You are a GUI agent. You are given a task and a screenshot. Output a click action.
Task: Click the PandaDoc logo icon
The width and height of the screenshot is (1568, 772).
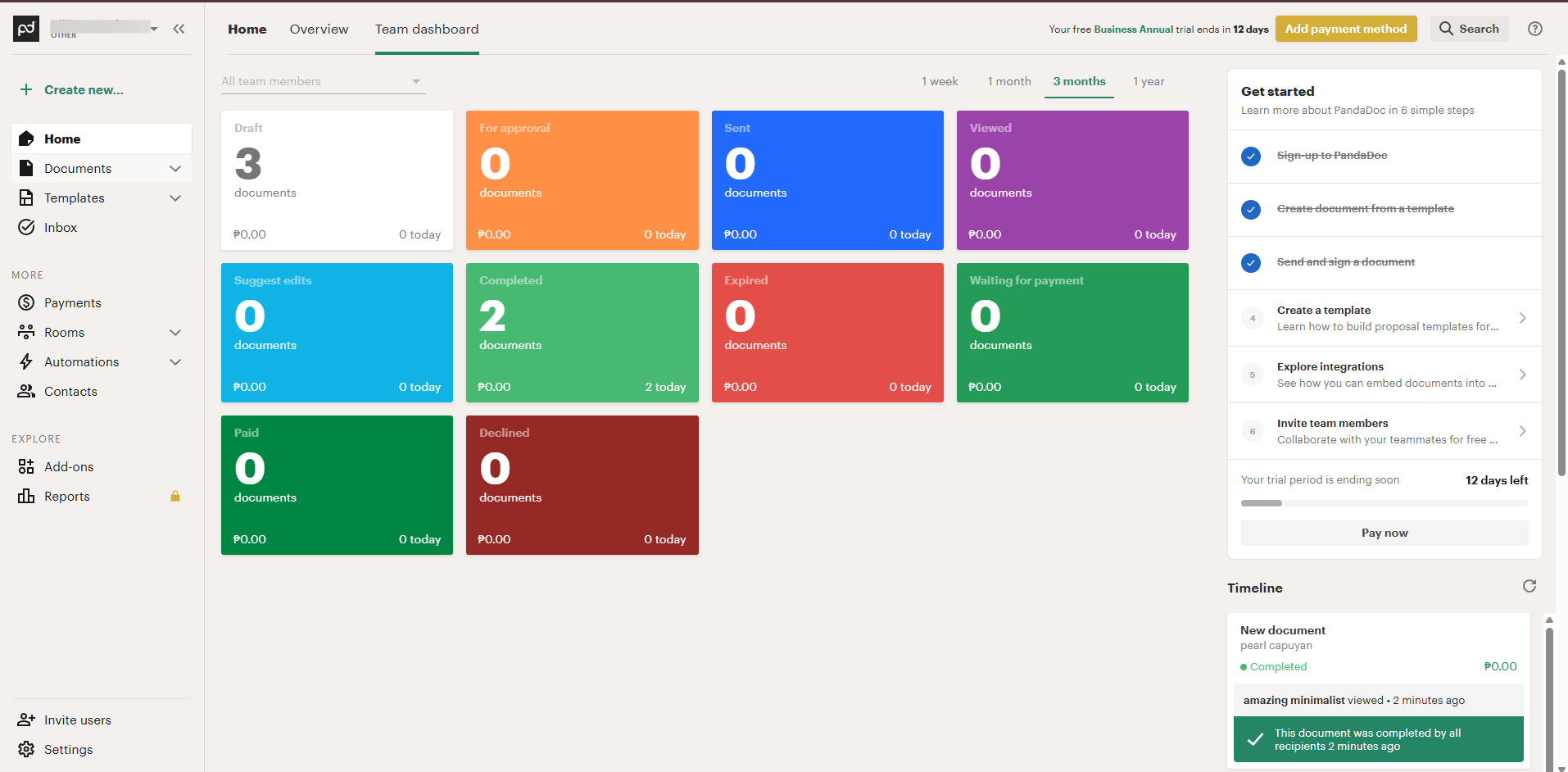click(x=26, y=29)
